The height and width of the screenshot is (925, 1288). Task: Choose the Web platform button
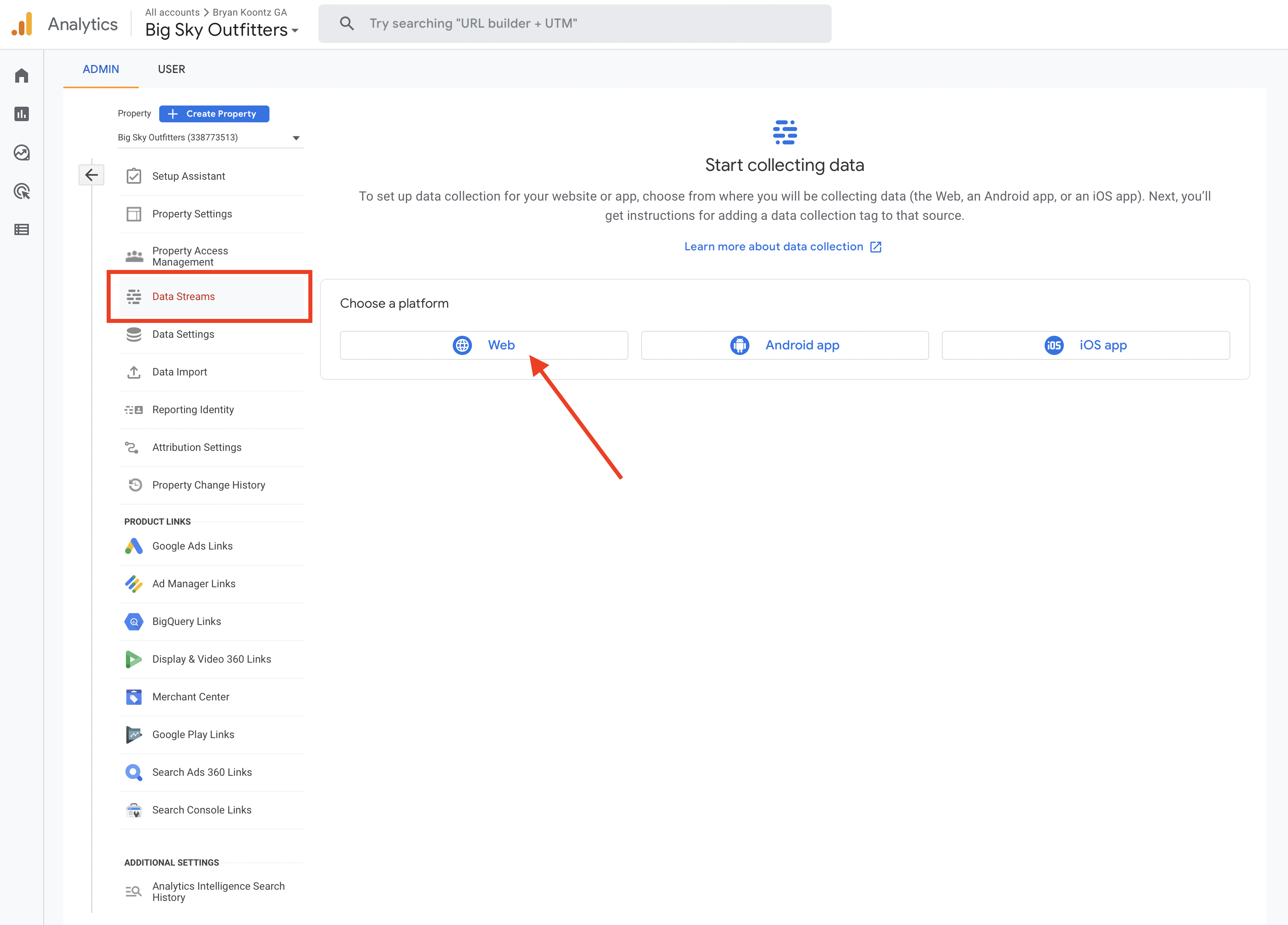pyautogui.click(x=484, y=345)
